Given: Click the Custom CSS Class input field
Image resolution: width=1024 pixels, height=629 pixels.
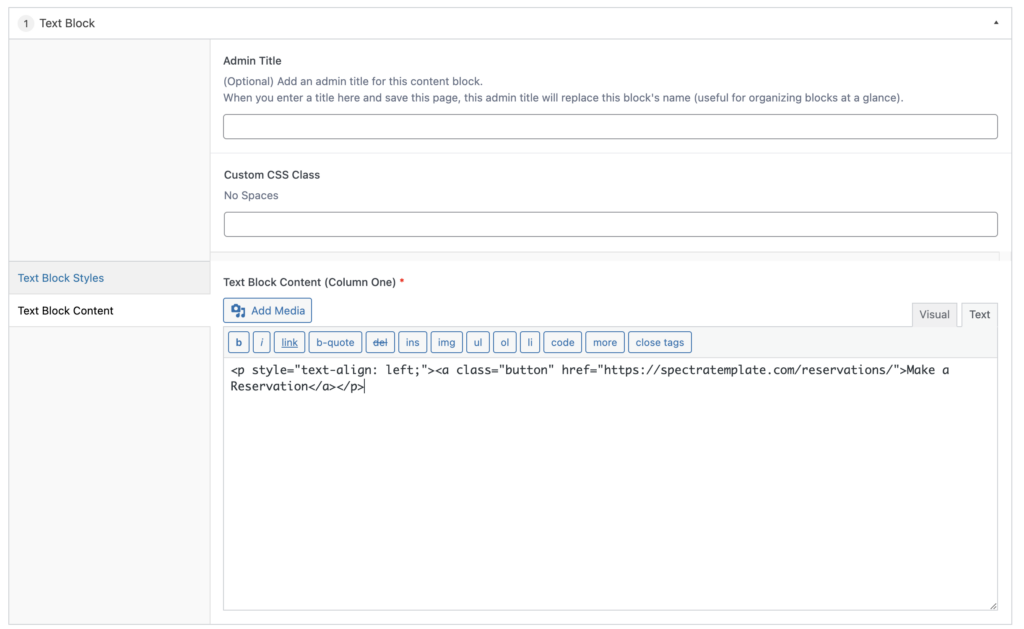Looking at the screenshot, I should (x=610, y=224).
